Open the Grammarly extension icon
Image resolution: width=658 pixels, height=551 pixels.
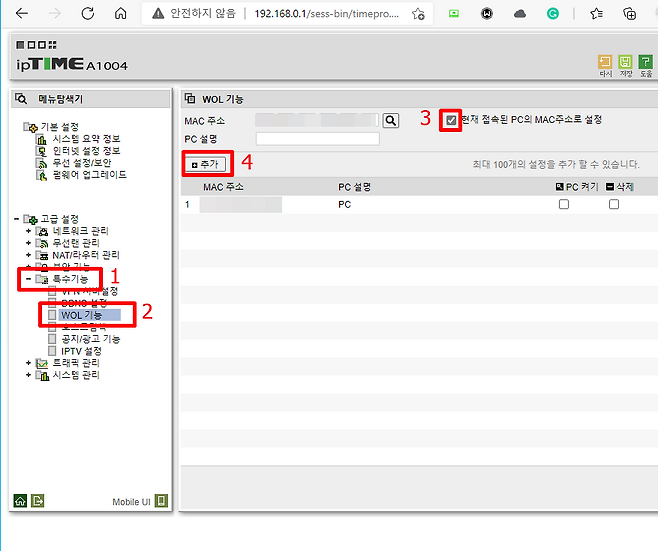[553, 14]
